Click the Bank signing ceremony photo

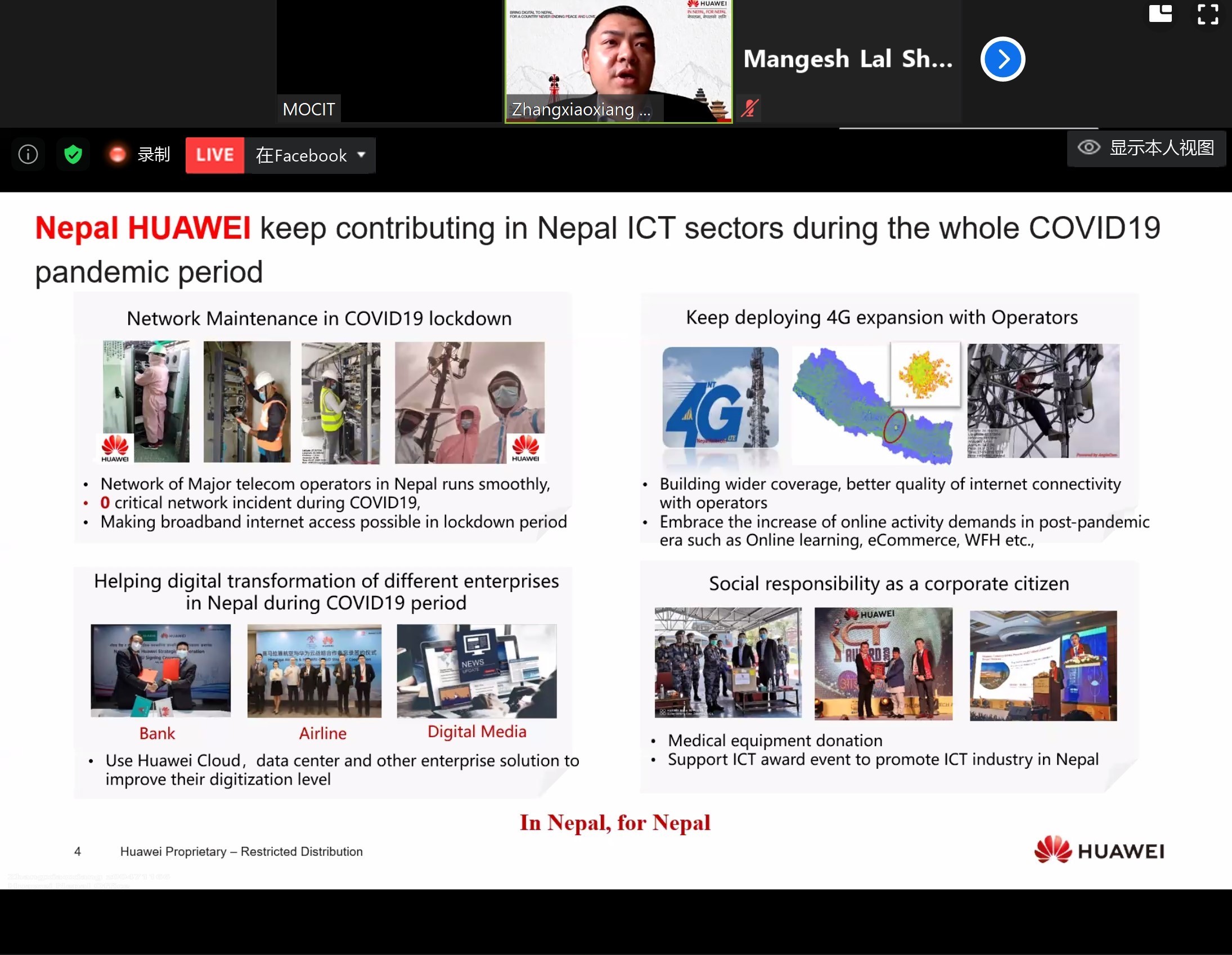click(161, 670)
